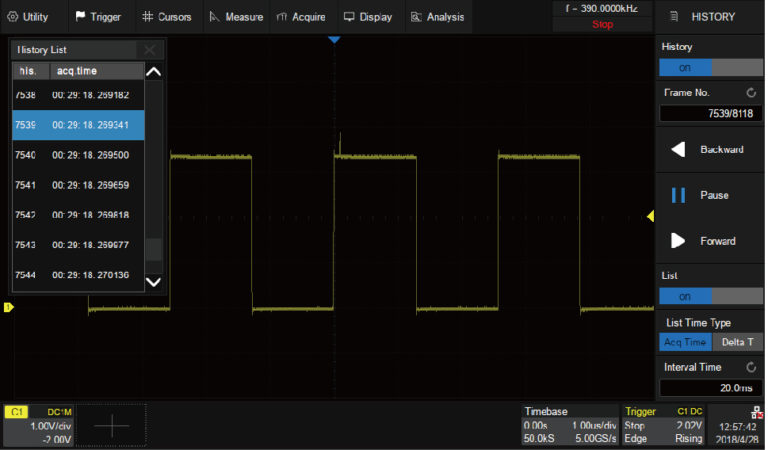Open the Analysis menu
Image resolution: width=768 pixels, height=450 pixels.
(x=437, y=17)
